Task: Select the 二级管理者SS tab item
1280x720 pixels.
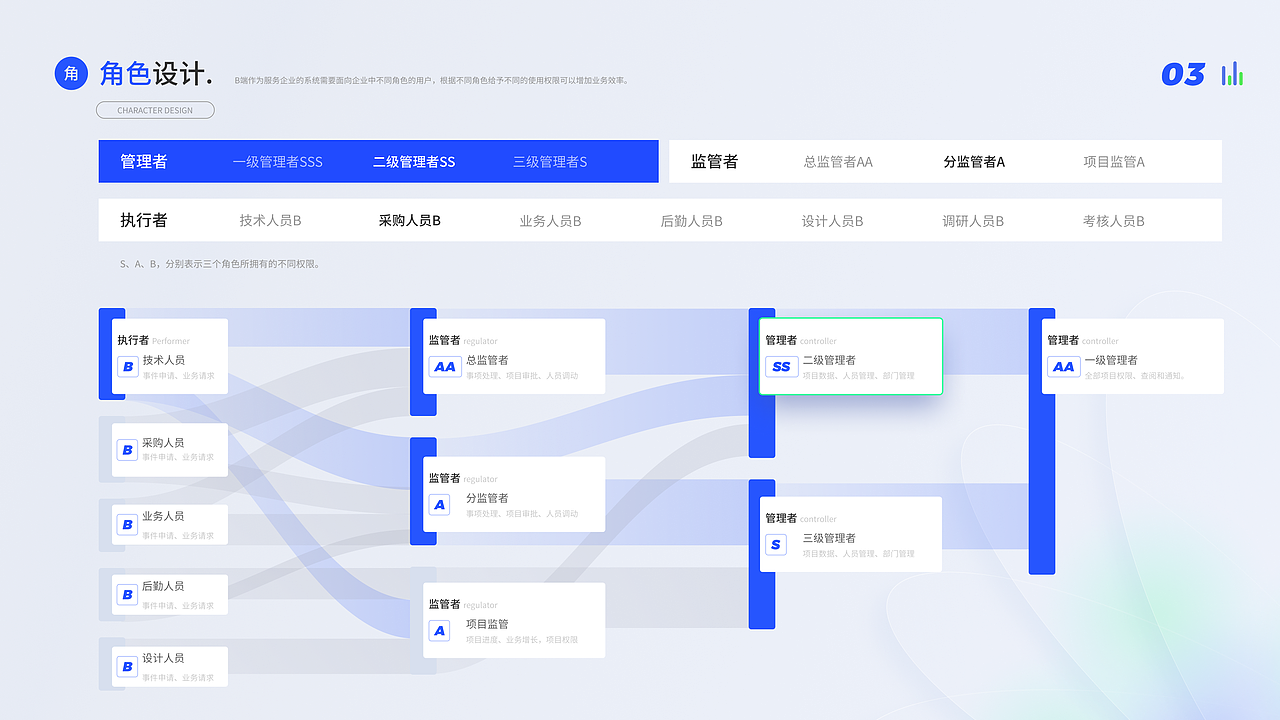Action: (413, 160)
